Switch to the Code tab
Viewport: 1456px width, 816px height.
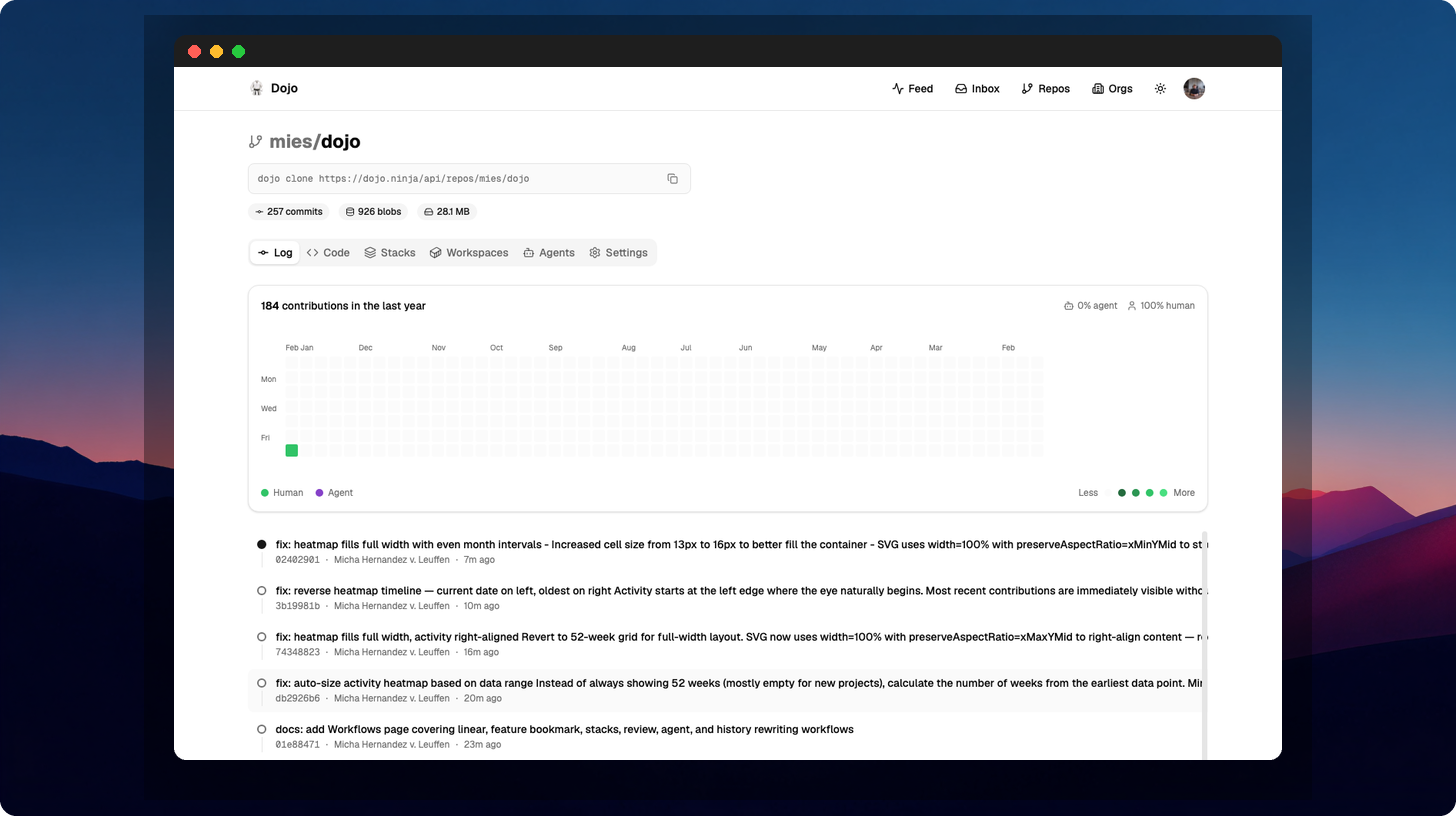(x=328, y=253)
